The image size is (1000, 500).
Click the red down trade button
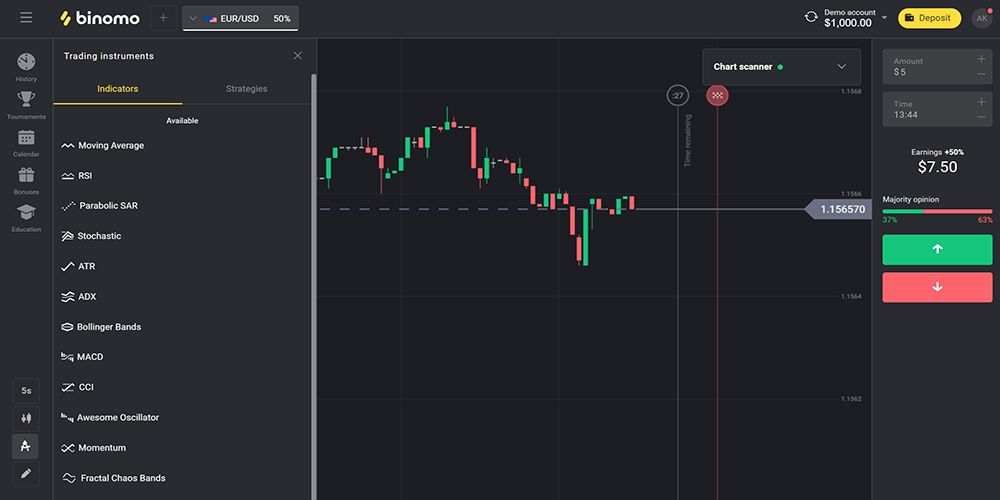[x=938, y=287]
